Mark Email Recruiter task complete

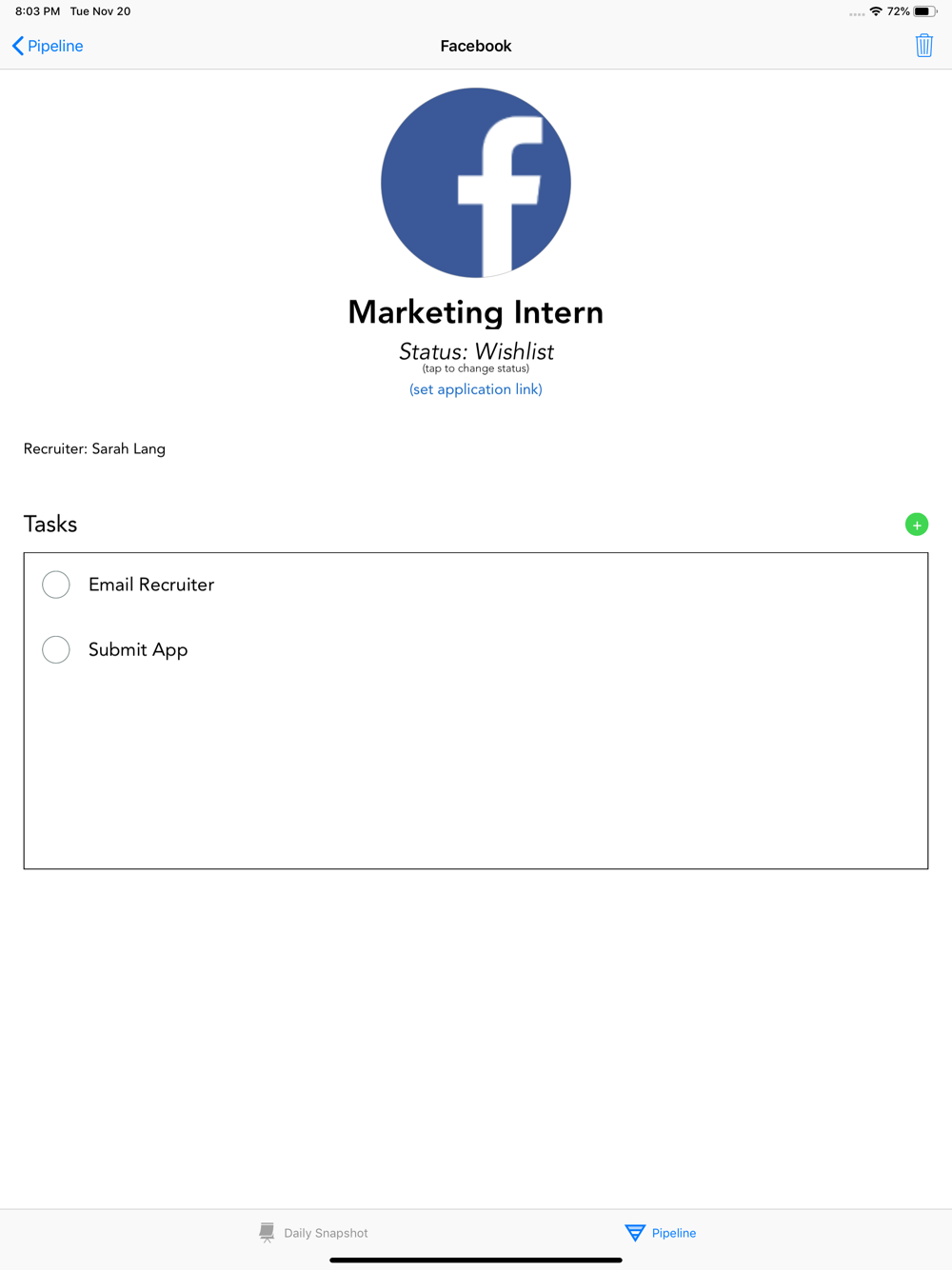56,585
